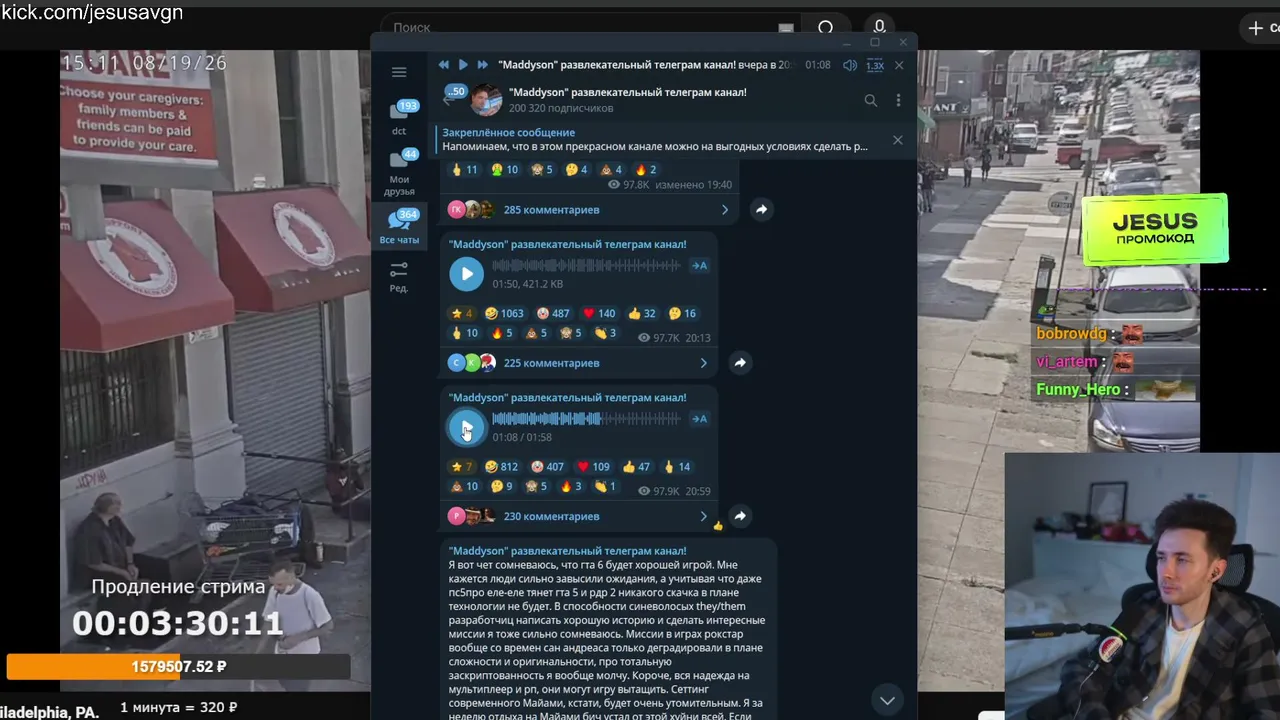Transcribe the 01:50 voice message
Viewport: 1280px width, 720px height.
[x=700, y=266]
